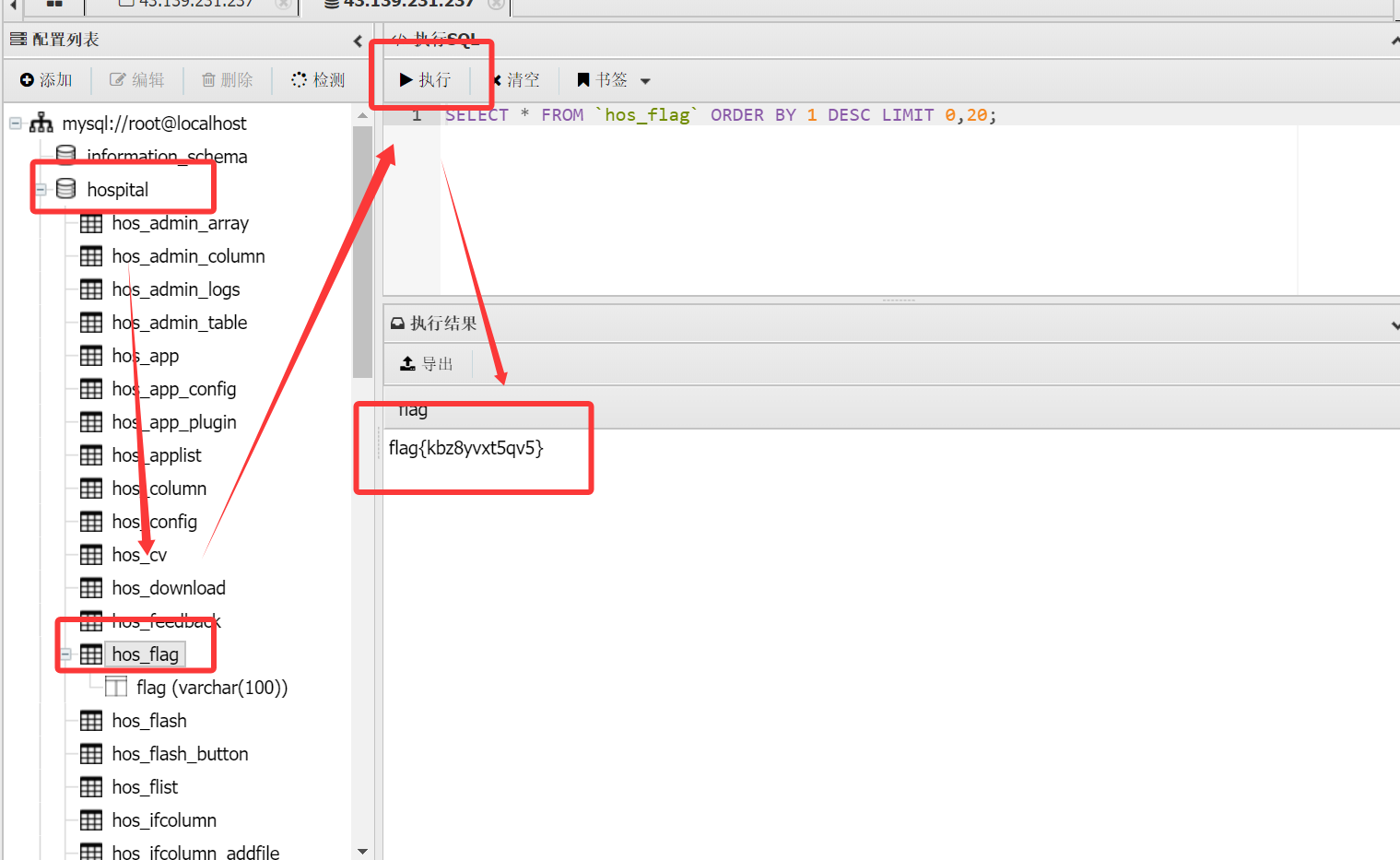Viewport: 1400px width, 860px height.
Task: Open the hos_admin_logs table
Action: coord(176,289)
